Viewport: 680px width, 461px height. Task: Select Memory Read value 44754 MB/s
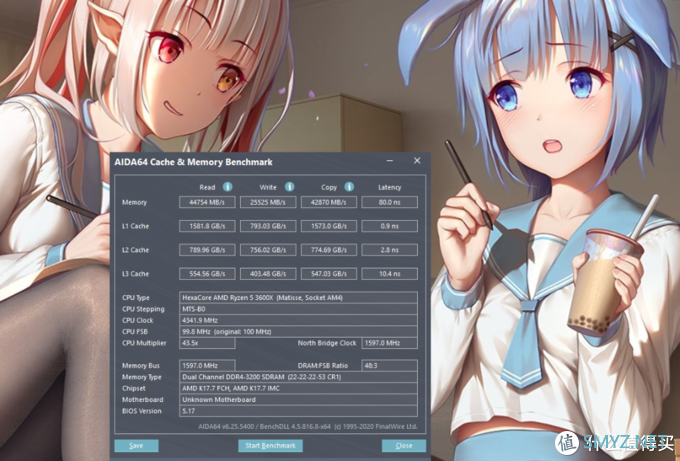pyautogui.click(x=207, y=202)
